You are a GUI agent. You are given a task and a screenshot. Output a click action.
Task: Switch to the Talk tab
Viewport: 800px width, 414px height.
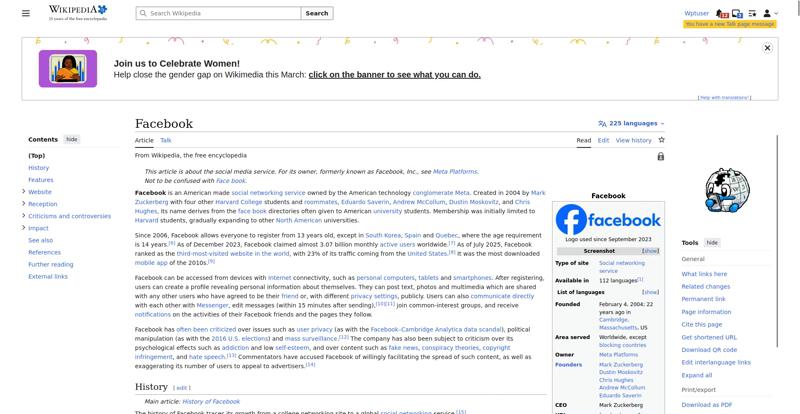(x=166, y=141)
